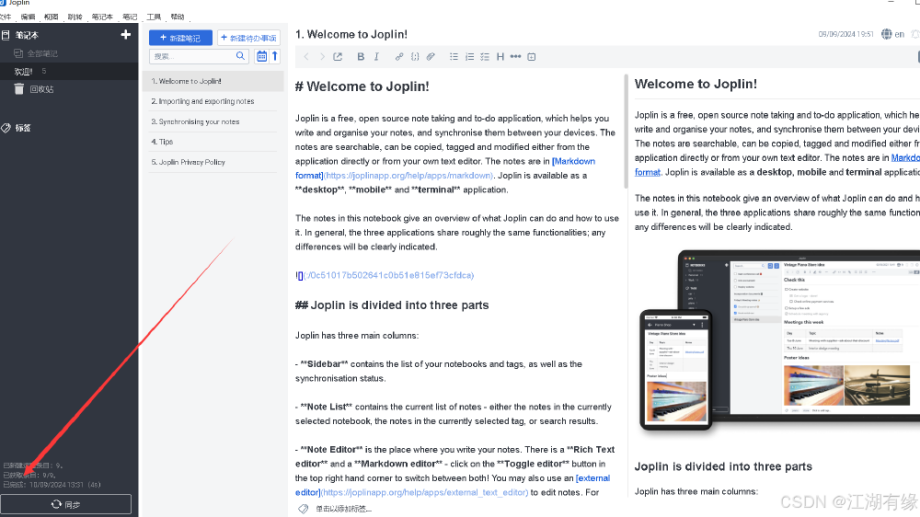Open the 笔记 Note menu

(129, 17)
